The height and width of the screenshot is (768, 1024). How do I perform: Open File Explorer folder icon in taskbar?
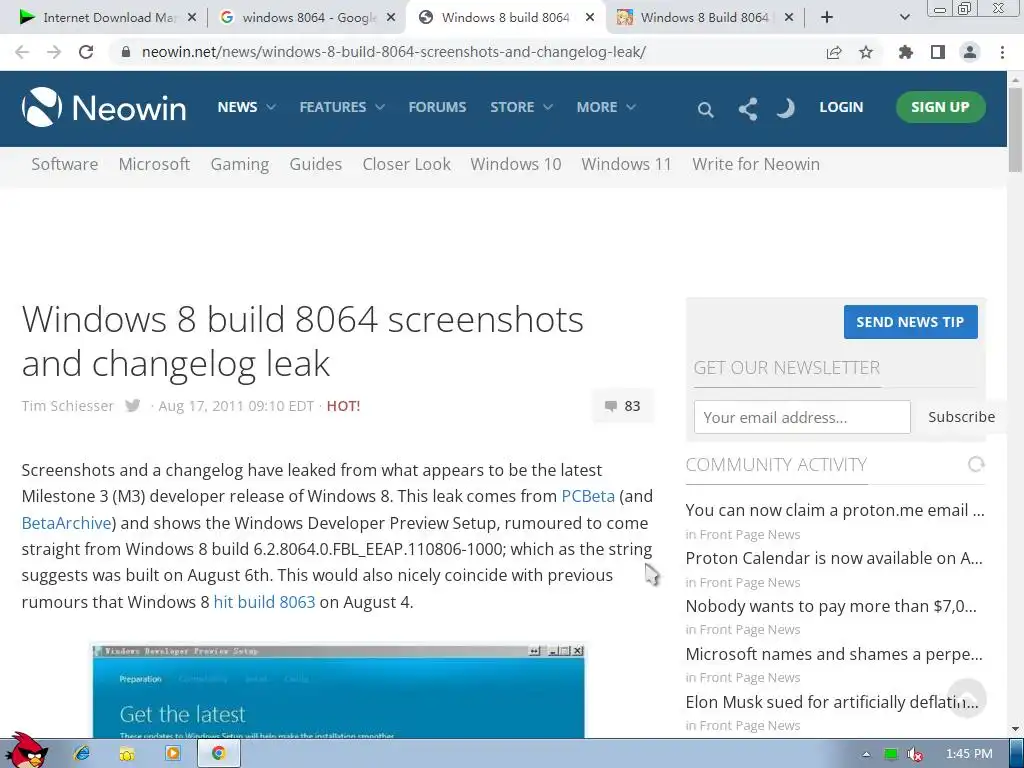click(x=127, y=754)
